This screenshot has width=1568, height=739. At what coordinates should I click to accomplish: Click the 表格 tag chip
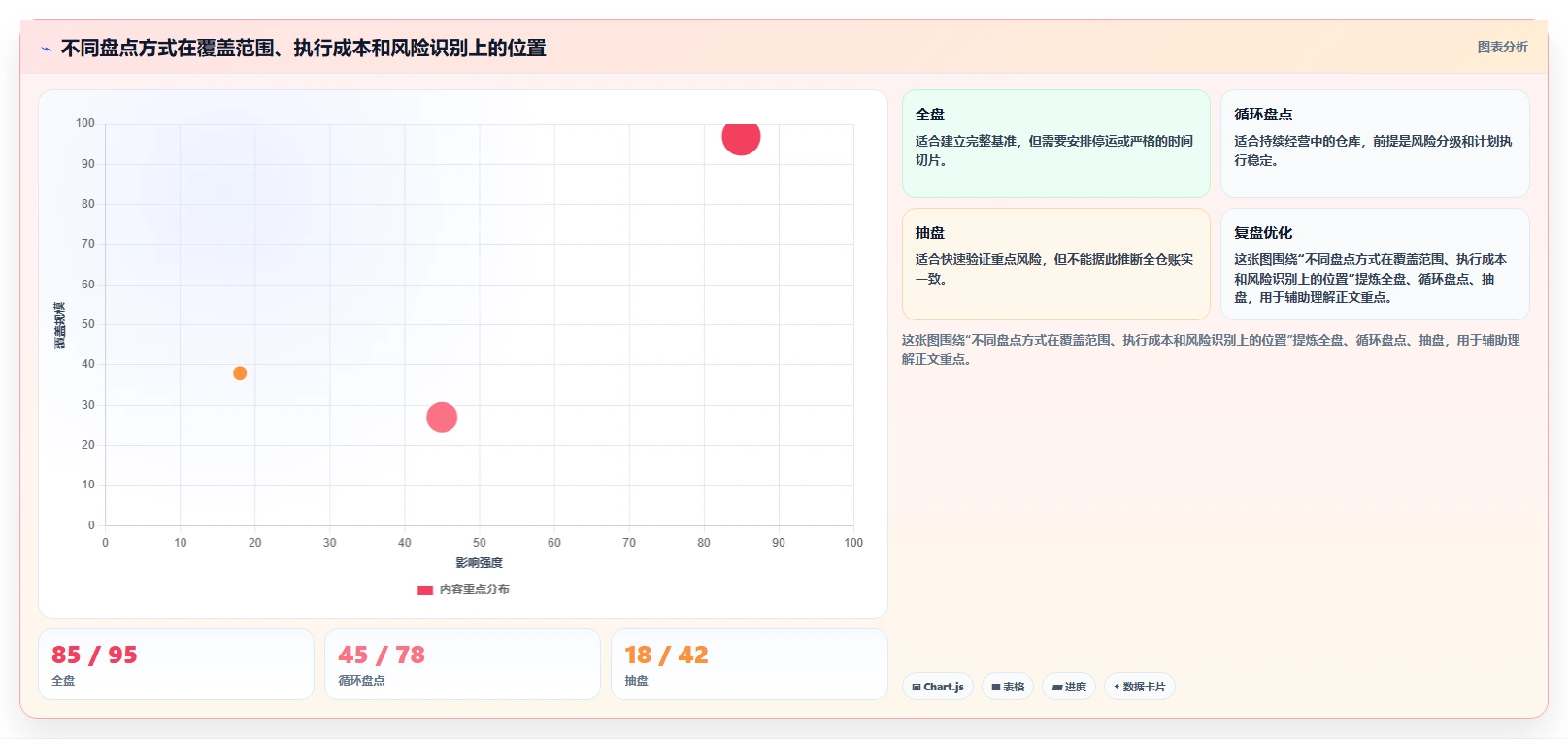click(x=1008, y=687)
